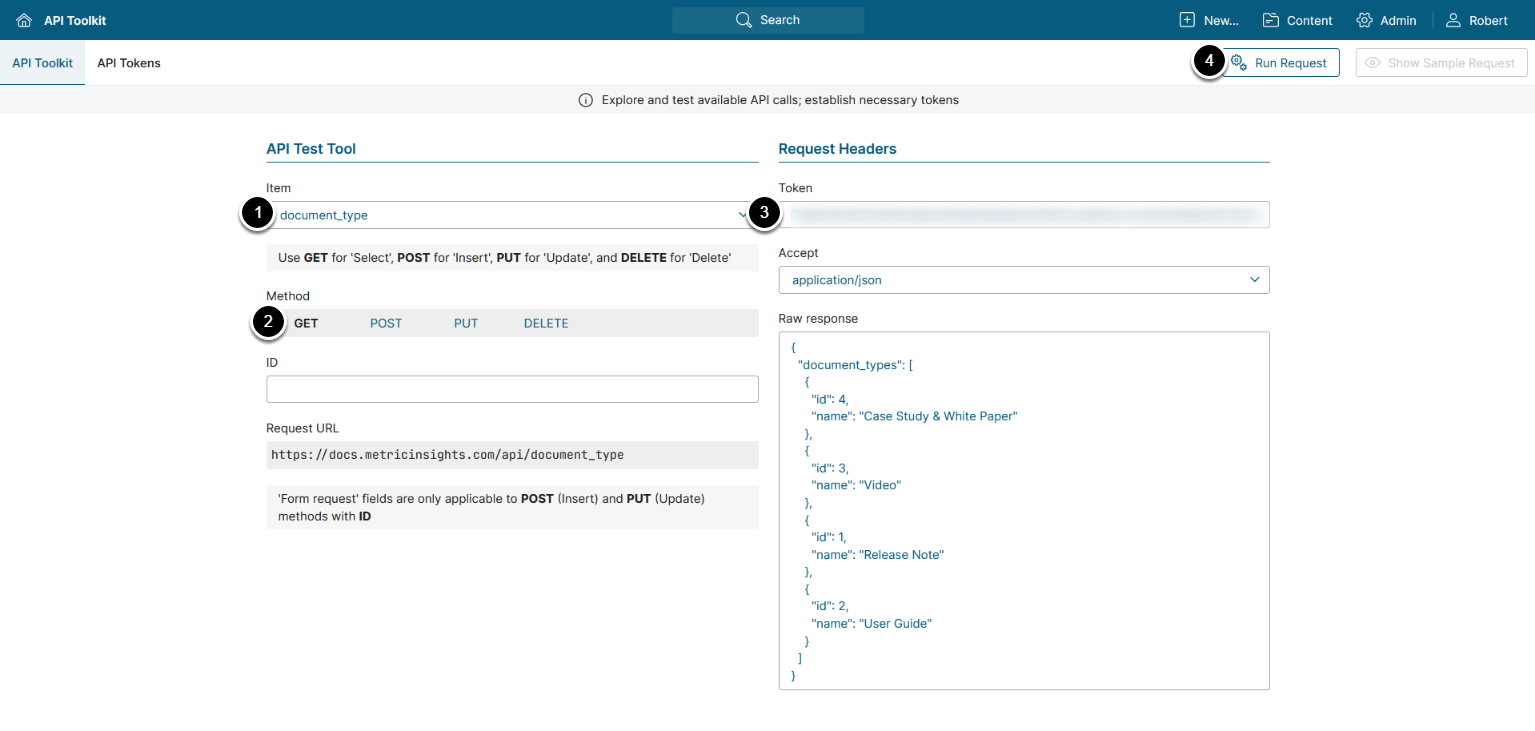The image size is (1535, 731).
Task: Select the GET method
Action: click(x=306, y=323)
